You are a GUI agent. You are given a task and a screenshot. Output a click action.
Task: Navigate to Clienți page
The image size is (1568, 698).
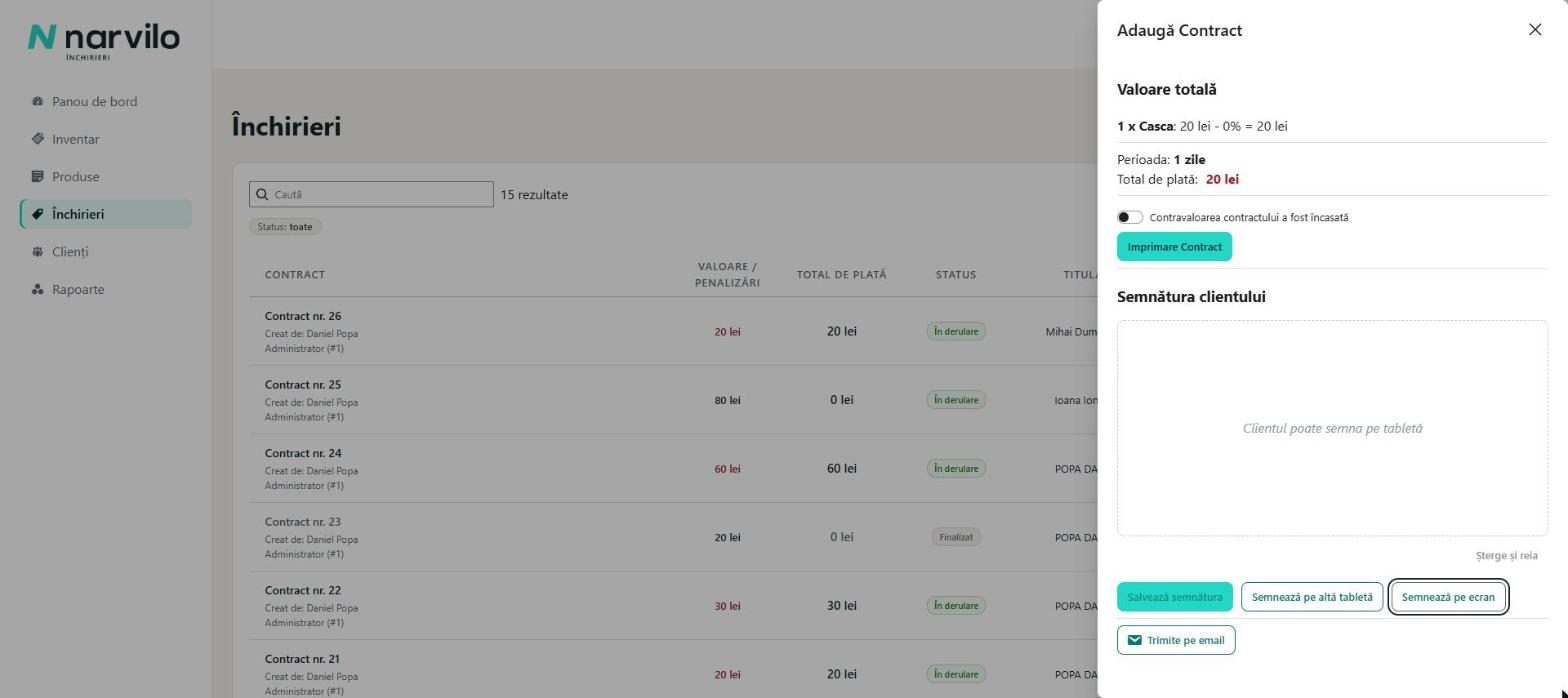click(x=106, y=252)
